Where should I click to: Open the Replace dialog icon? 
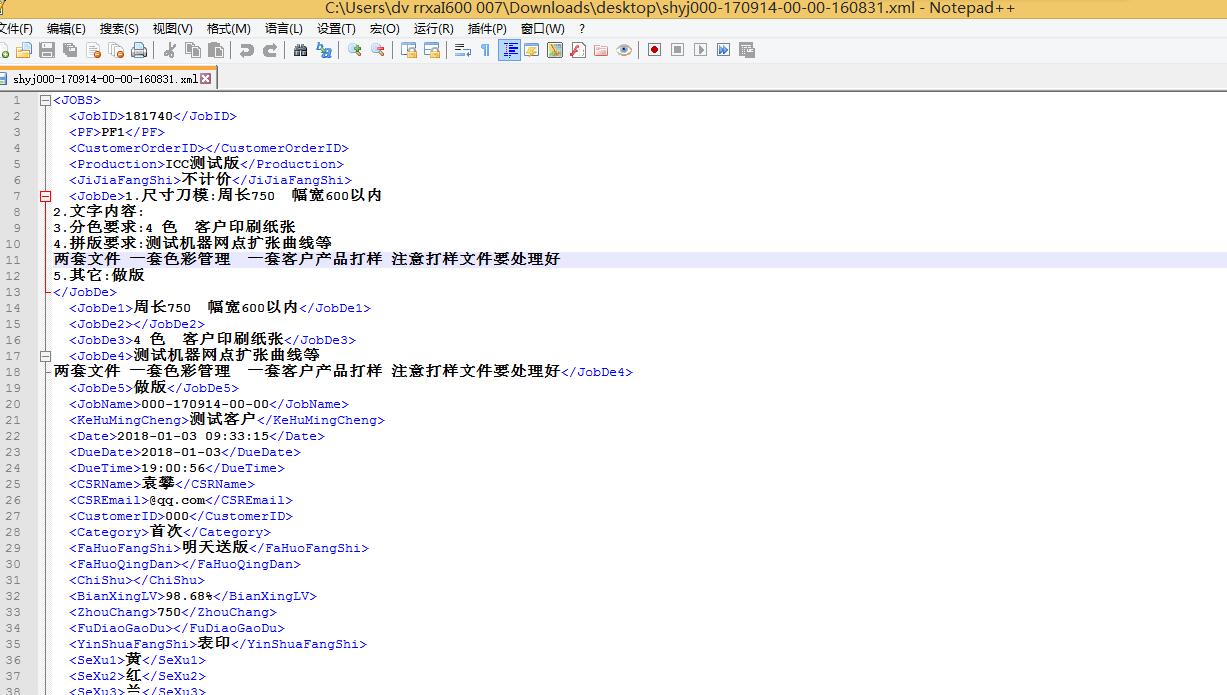pyautogui.click(x=324, y=50)
